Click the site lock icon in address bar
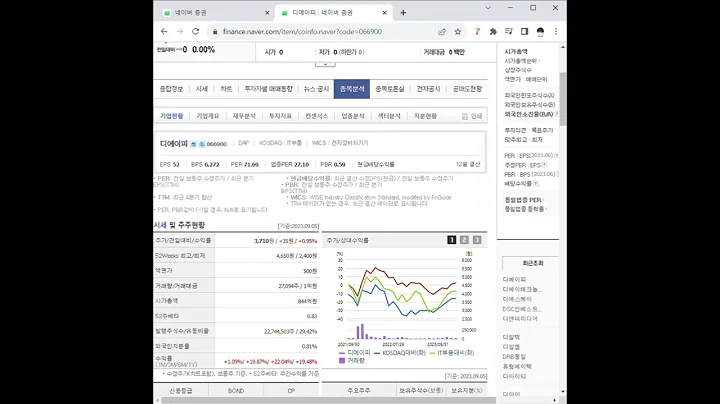 (x=215, y=32)
